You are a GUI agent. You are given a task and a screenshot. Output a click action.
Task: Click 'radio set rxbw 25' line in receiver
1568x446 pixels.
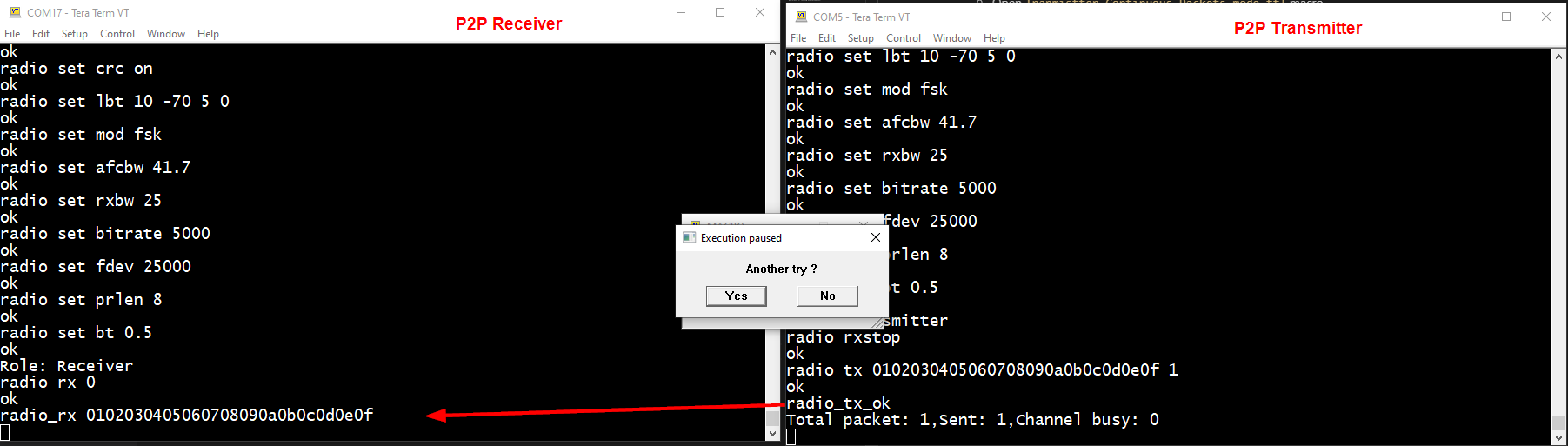point(81,201)
